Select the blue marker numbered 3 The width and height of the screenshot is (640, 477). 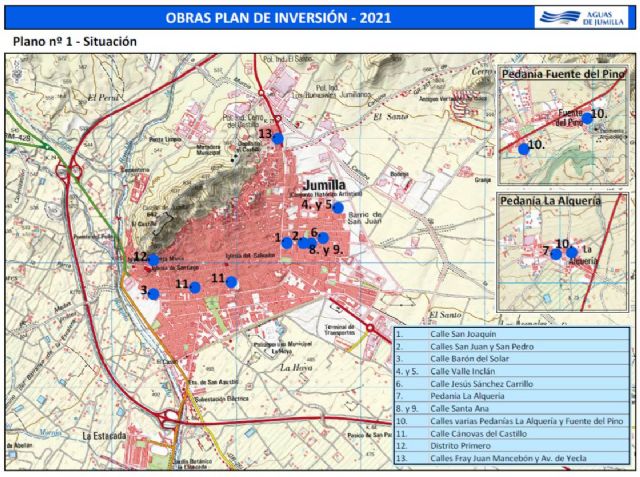(153, 294)
